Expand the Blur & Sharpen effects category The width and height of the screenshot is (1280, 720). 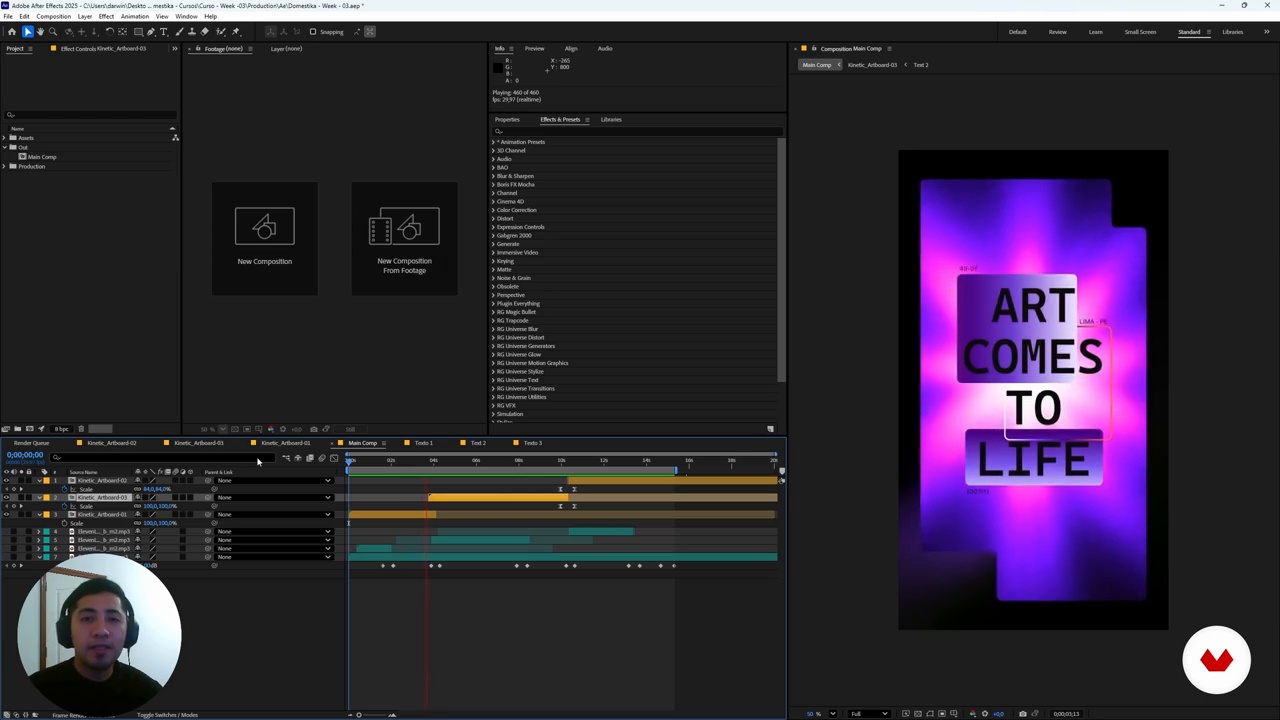click(493, 176)
